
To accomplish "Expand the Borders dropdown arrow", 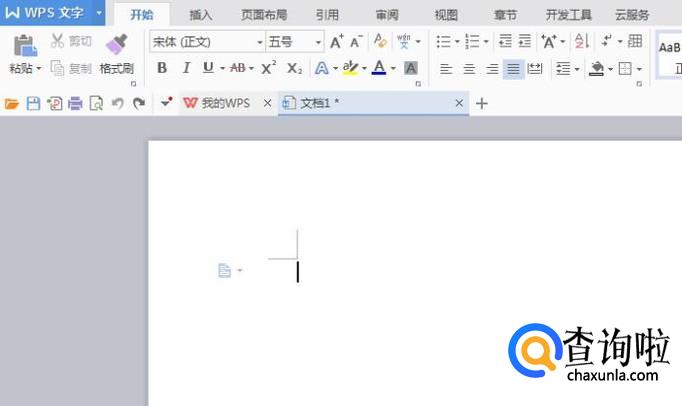I will [x=639, y=69].
